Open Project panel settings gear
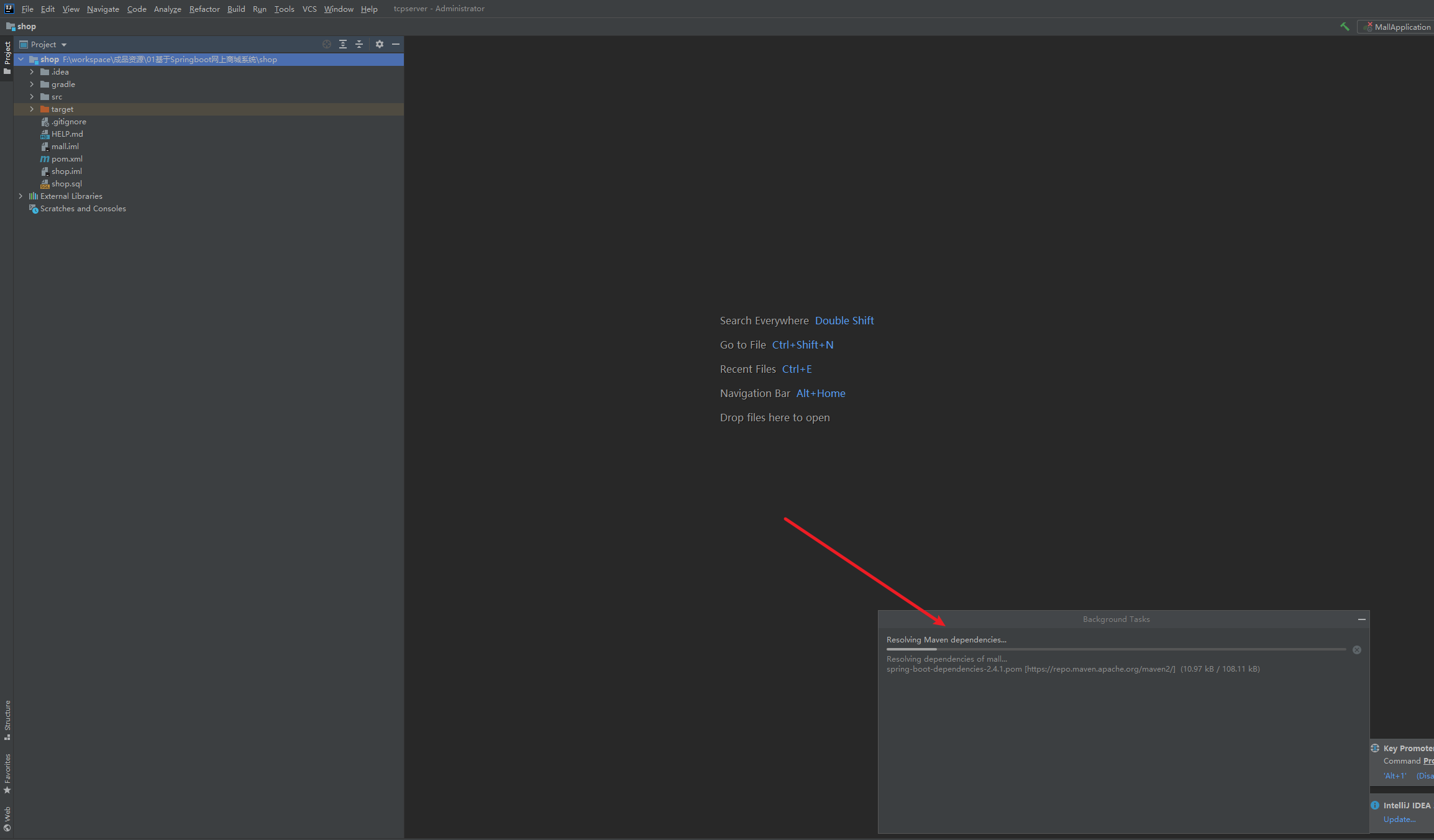1434x840 pixels. pyautogui.click(x=380, y=44)
